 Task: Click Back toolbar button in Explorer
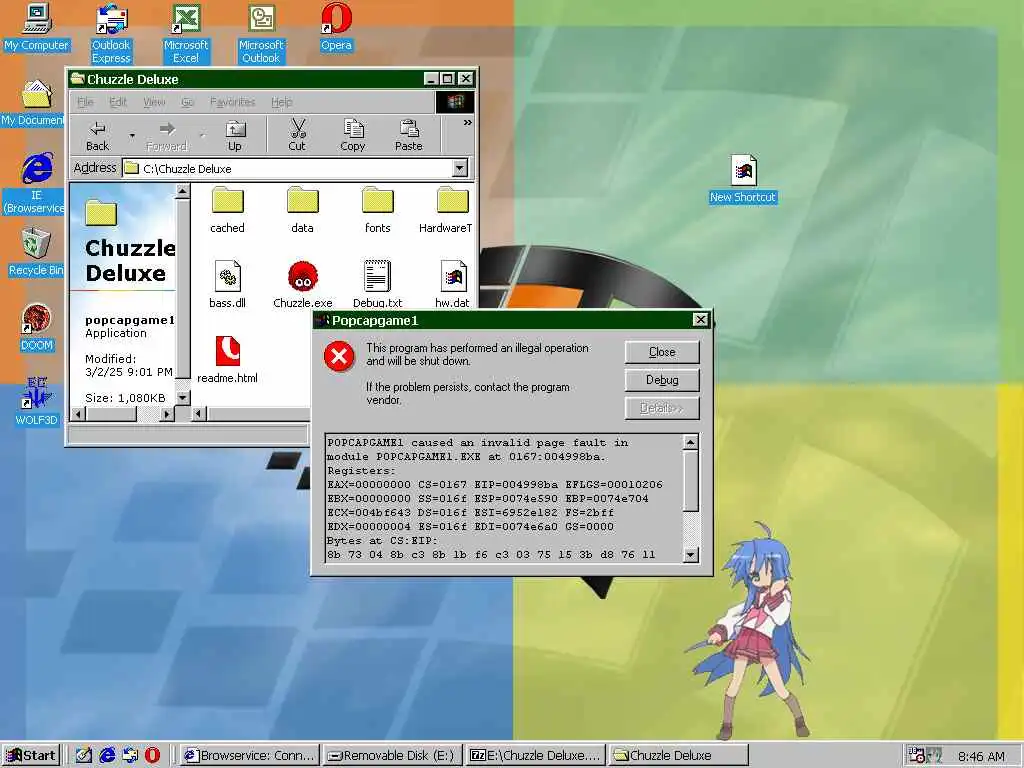coord(97,136)
